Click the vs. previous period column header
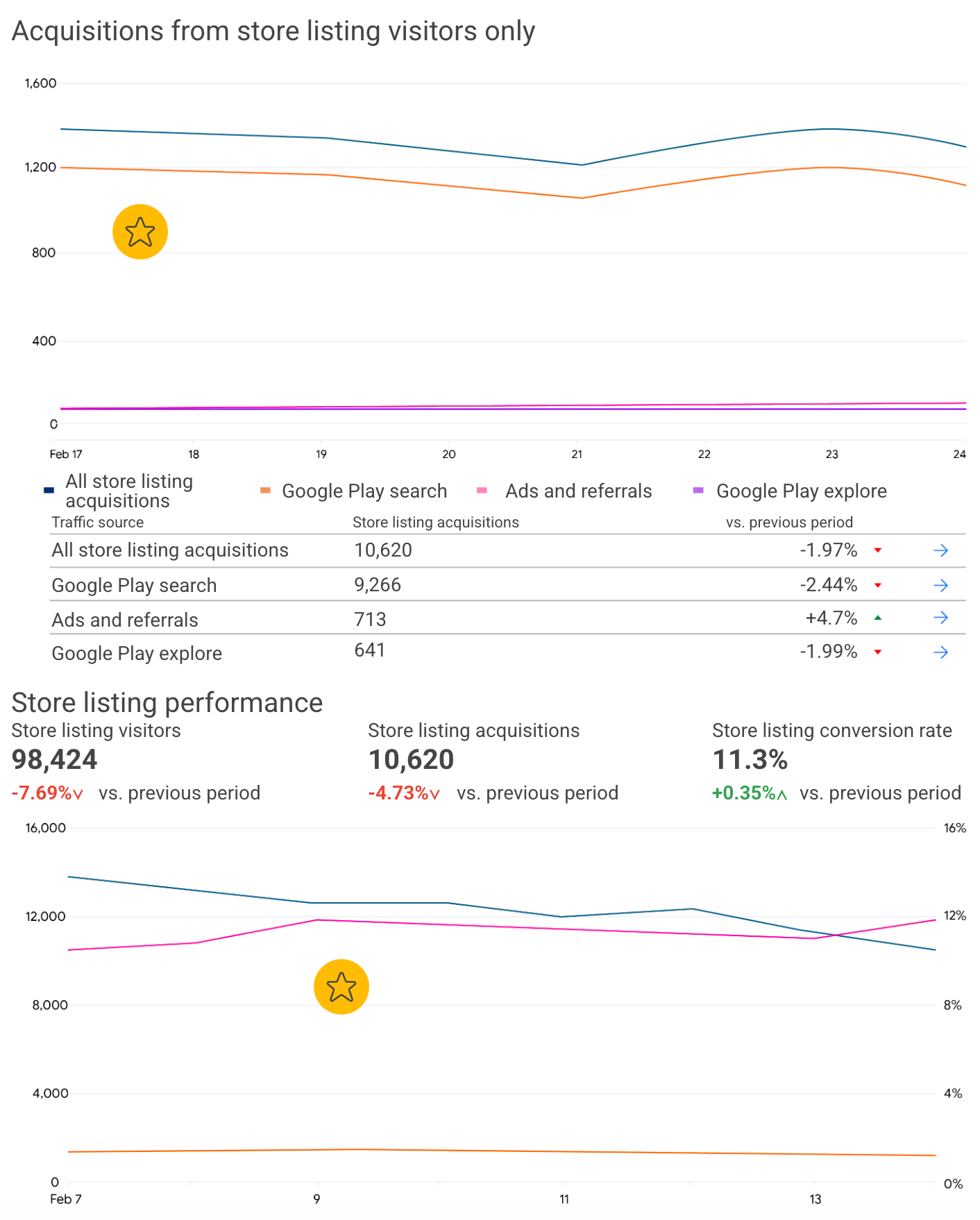This screenshot has height=1220, width=980. point(789,522)
